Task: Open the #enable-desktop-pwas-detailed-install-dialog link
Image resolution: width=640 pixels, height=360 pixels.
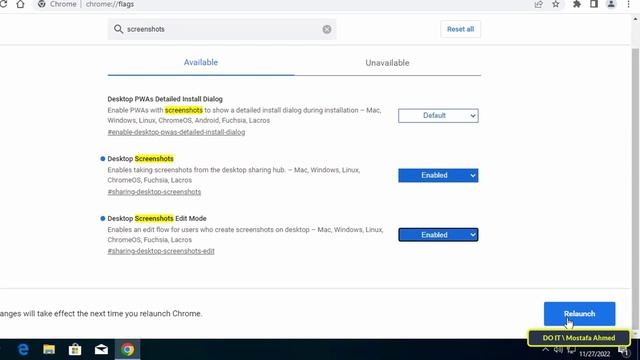Action: tap(176, 132)
